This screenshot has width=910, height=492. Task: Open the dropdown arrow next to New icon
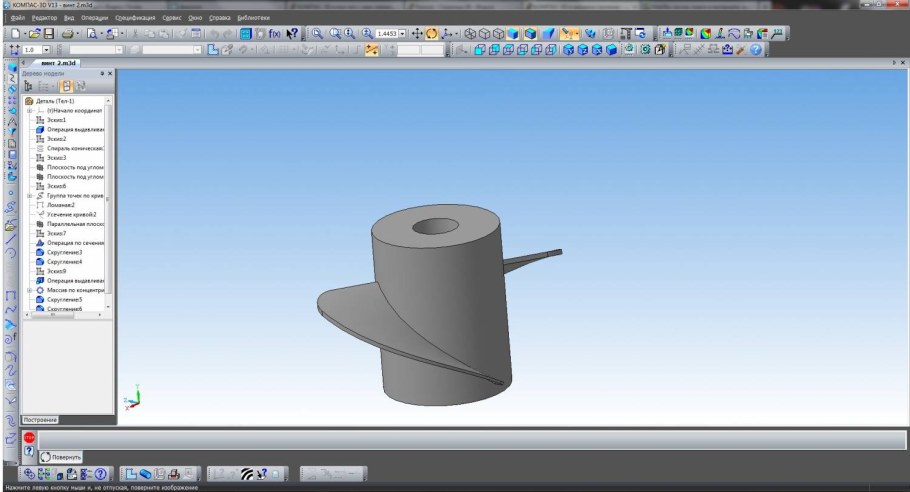coord(24,34)
